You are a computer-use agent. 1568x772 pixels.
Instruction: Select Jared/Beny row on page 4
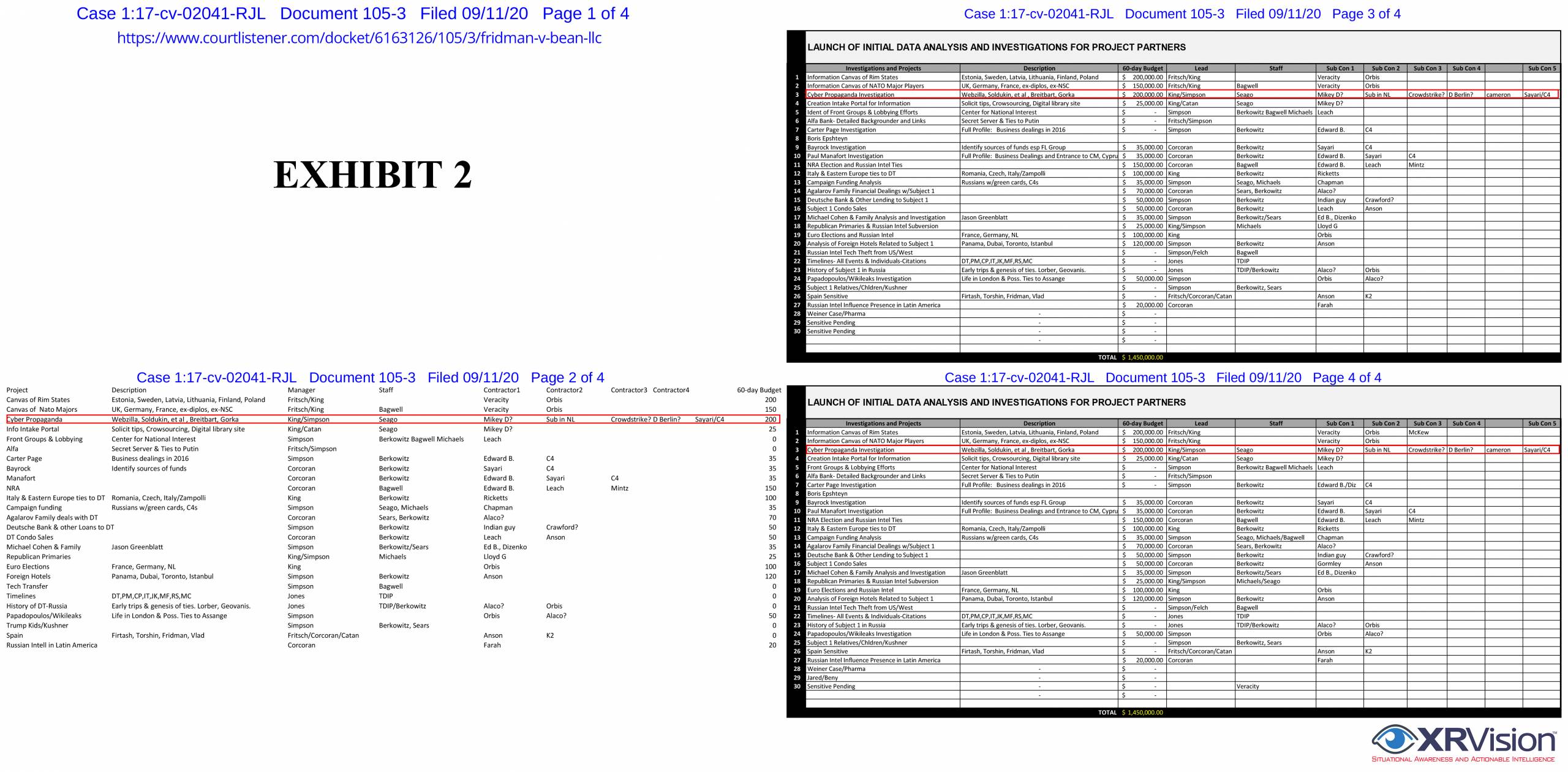coord(823,678)
